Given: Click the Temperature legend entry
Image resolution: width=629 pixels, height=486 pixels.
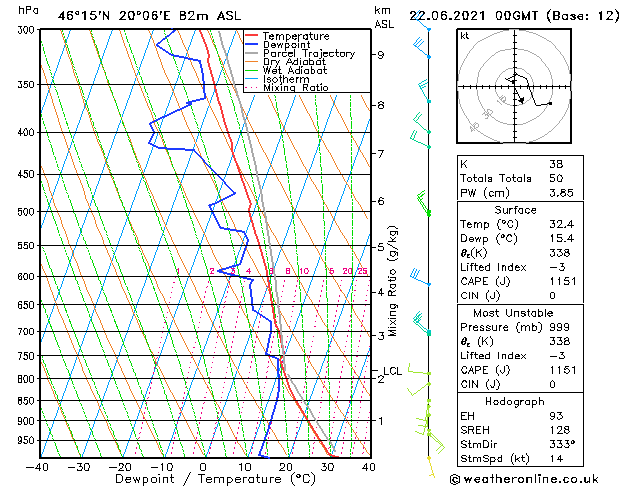Looking at the screenshot, I should tap(296, 36).
